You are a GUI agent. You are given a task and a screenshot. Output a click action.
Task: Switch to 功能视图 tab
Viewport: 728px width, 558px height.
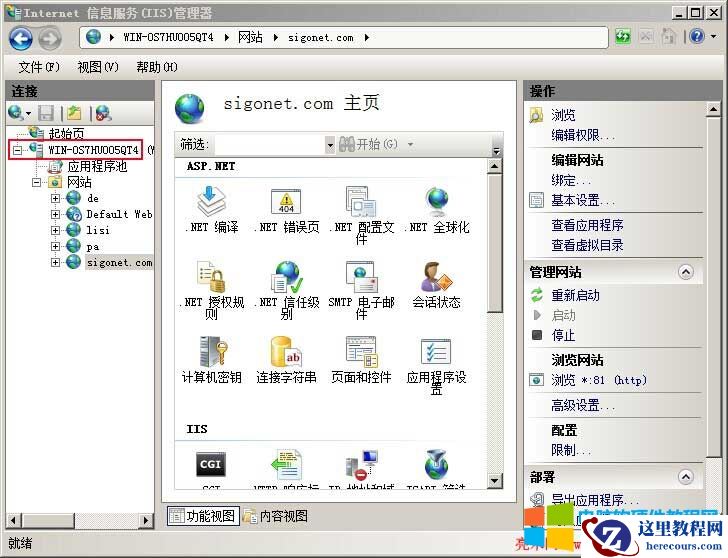(203, 516)
